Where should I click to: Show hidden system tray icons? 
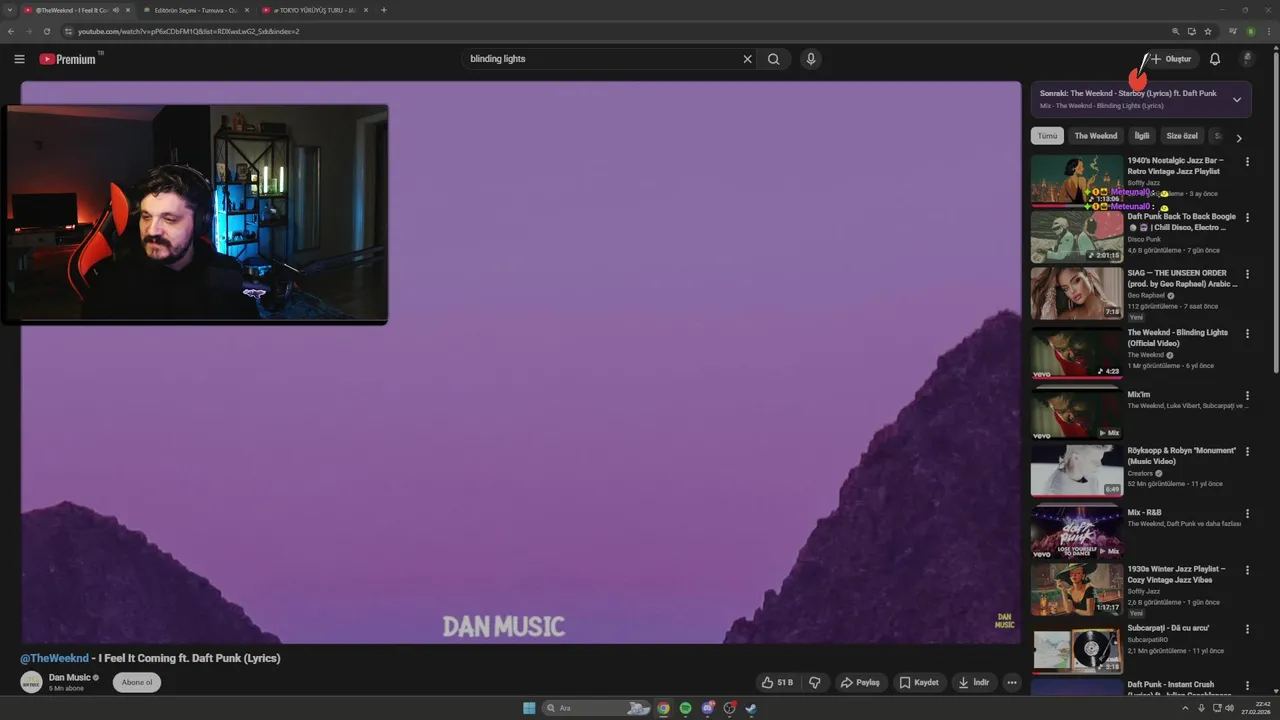click(x=1186, y=708)
